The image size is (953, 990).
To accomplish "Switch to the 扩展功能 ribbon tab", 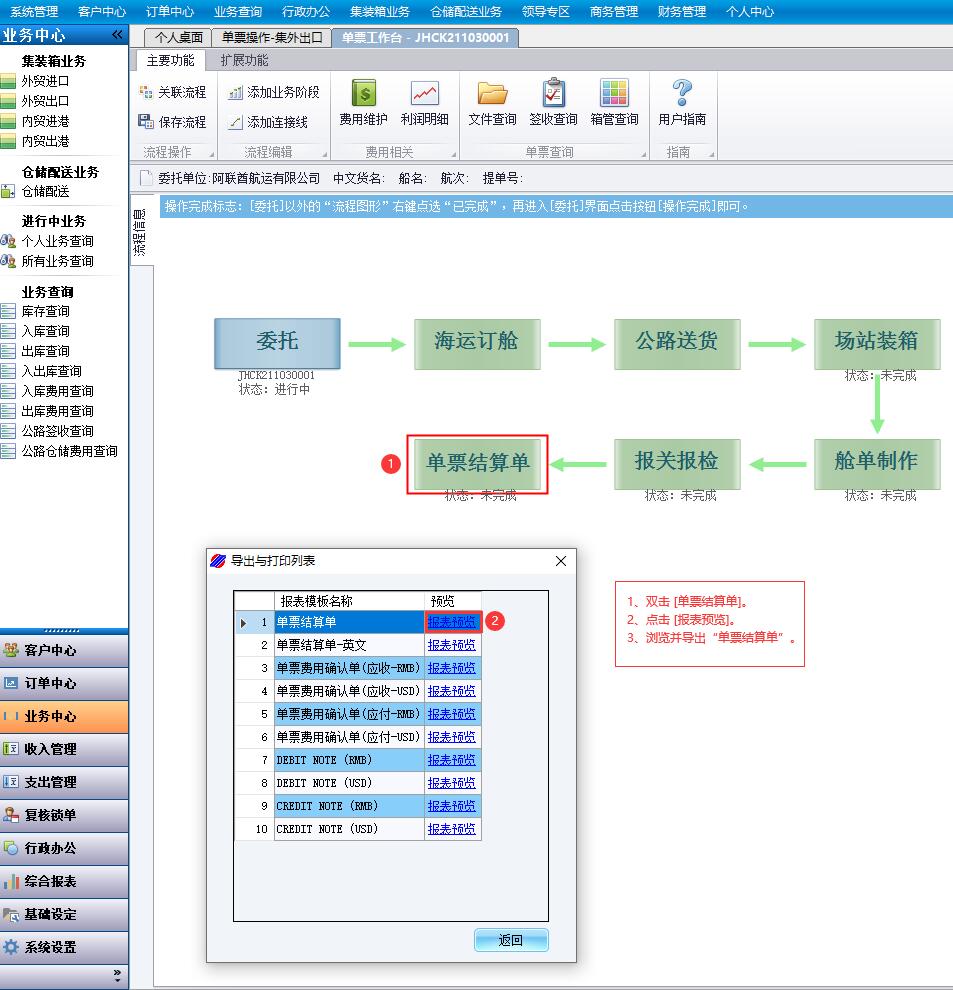I will pyautogui.click(x=244, y=60).
